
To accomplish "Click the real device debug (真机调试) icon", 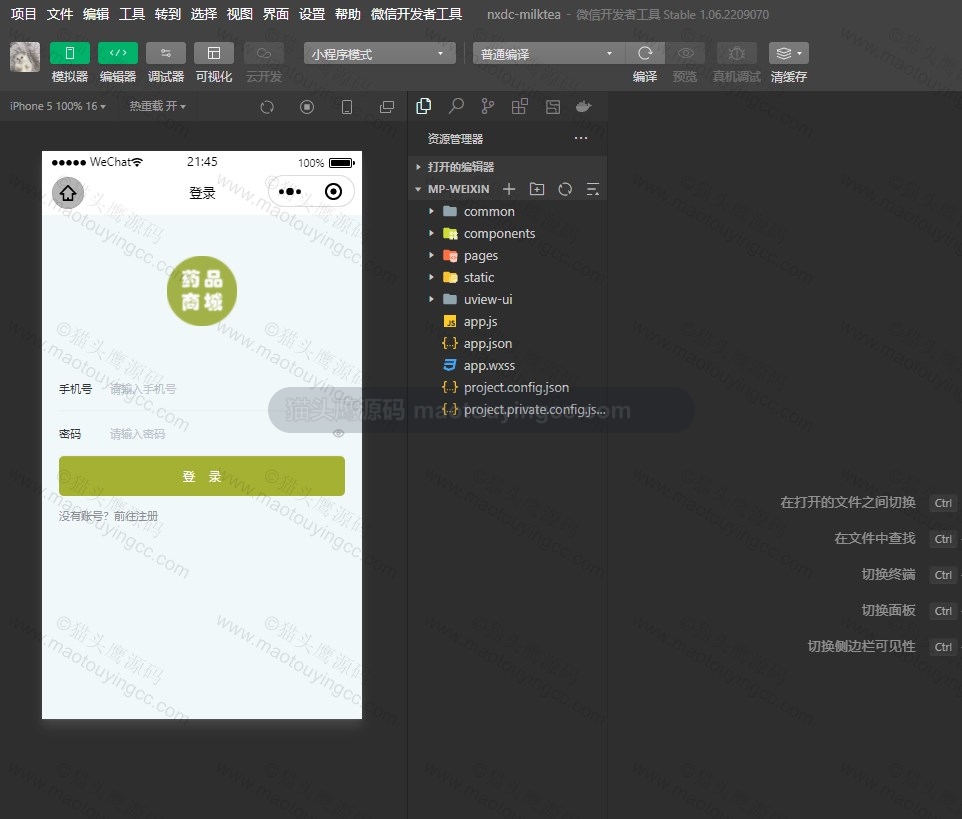I will [x=736, y=53].
